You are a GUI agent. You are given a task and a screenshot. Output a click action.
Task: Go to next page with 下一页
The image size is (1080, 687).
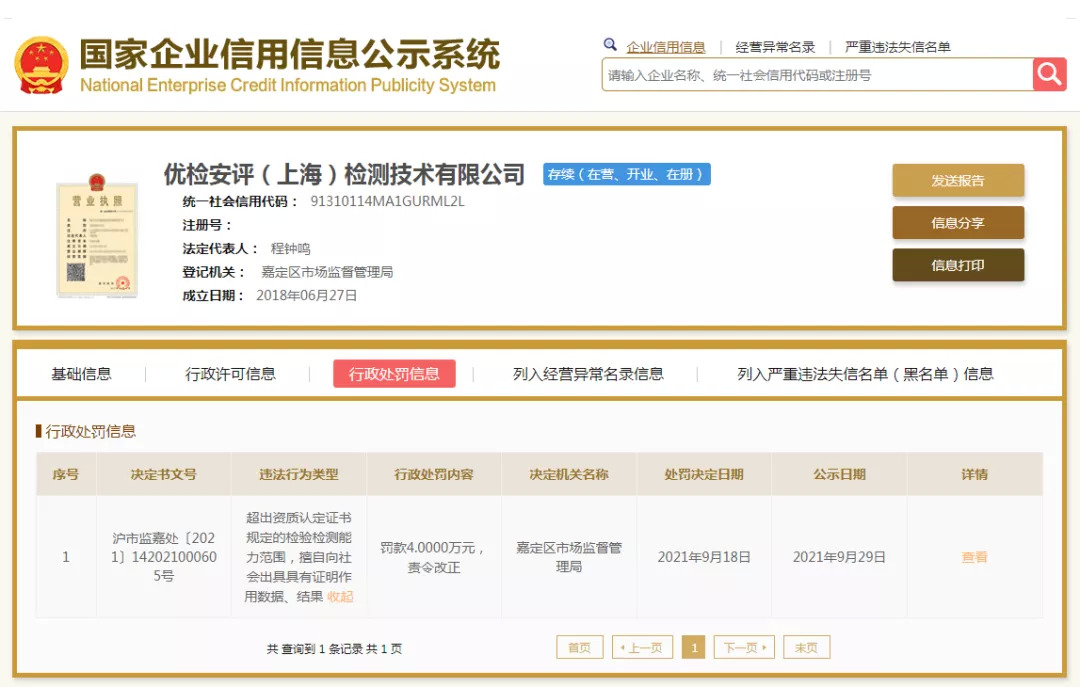click(743, 648)
